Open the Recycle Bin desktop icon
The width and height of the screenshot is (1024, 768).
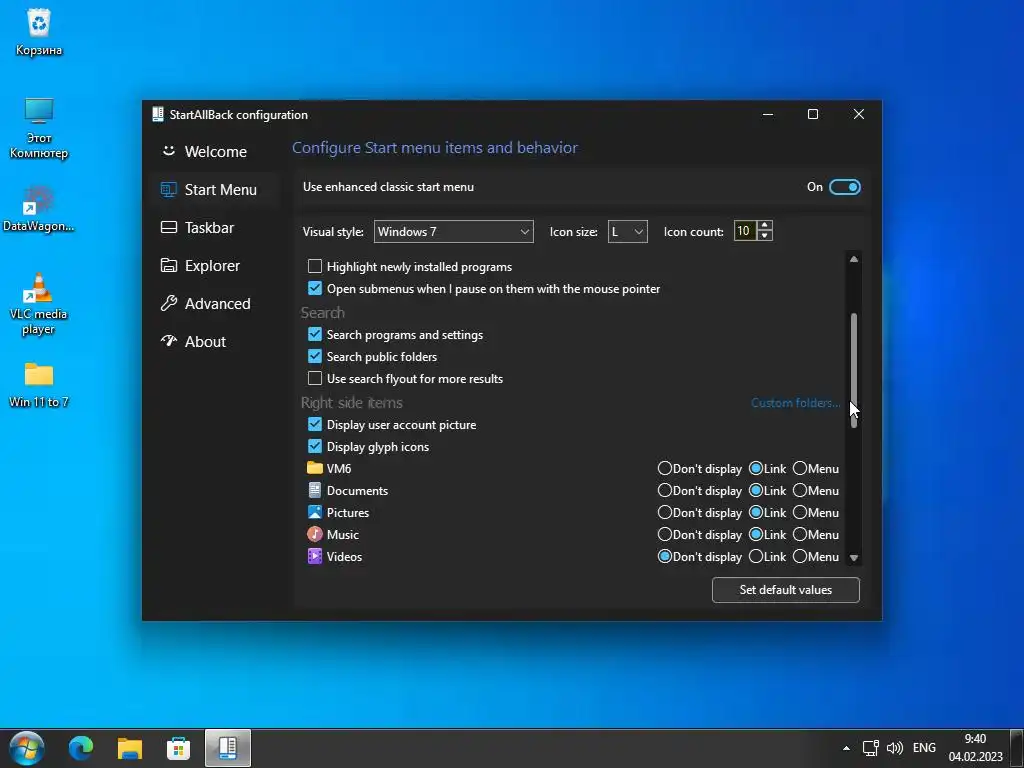tap(39, 31)
